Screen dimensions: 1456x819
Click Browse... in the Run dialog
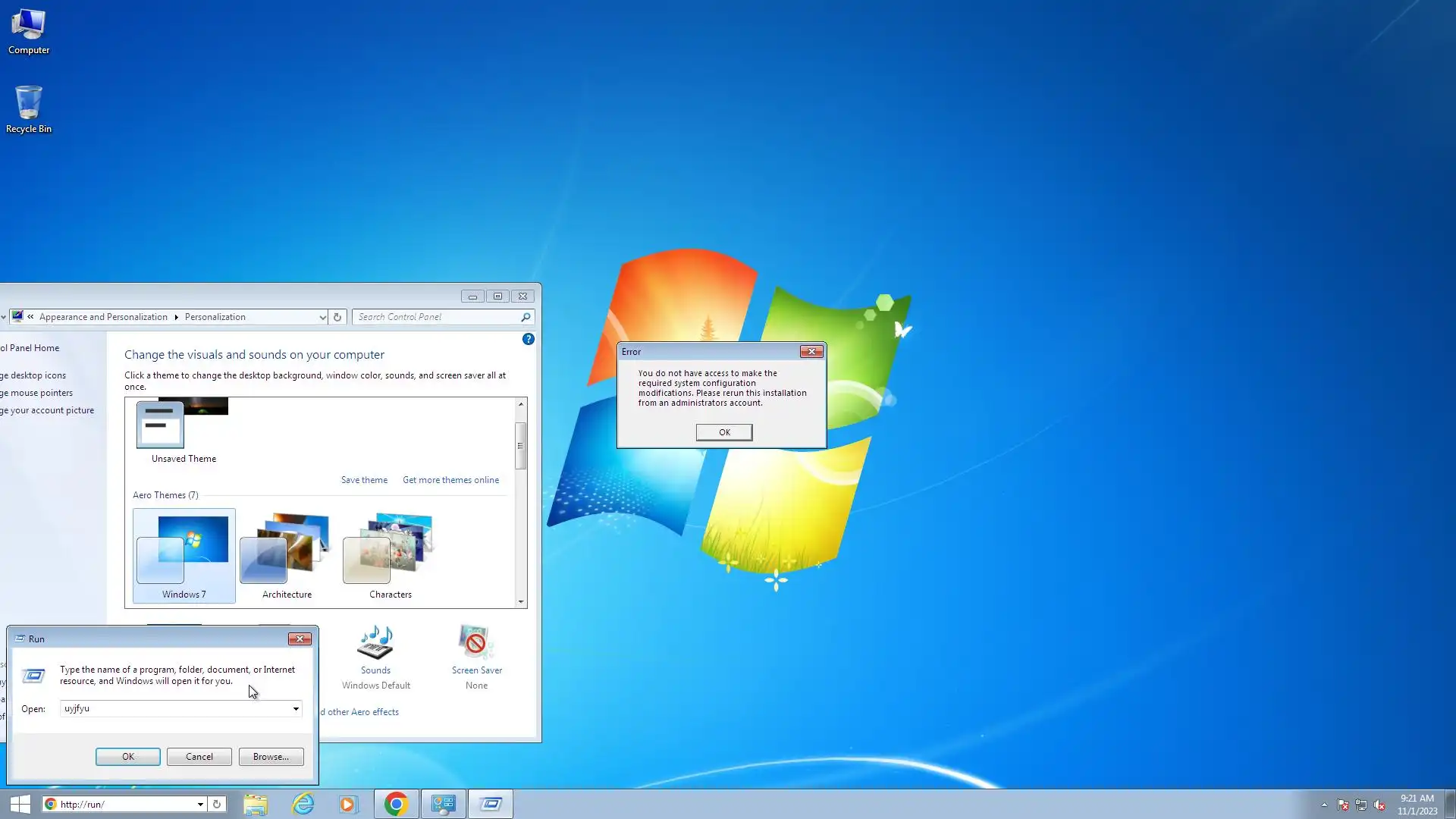pos(271,757)
